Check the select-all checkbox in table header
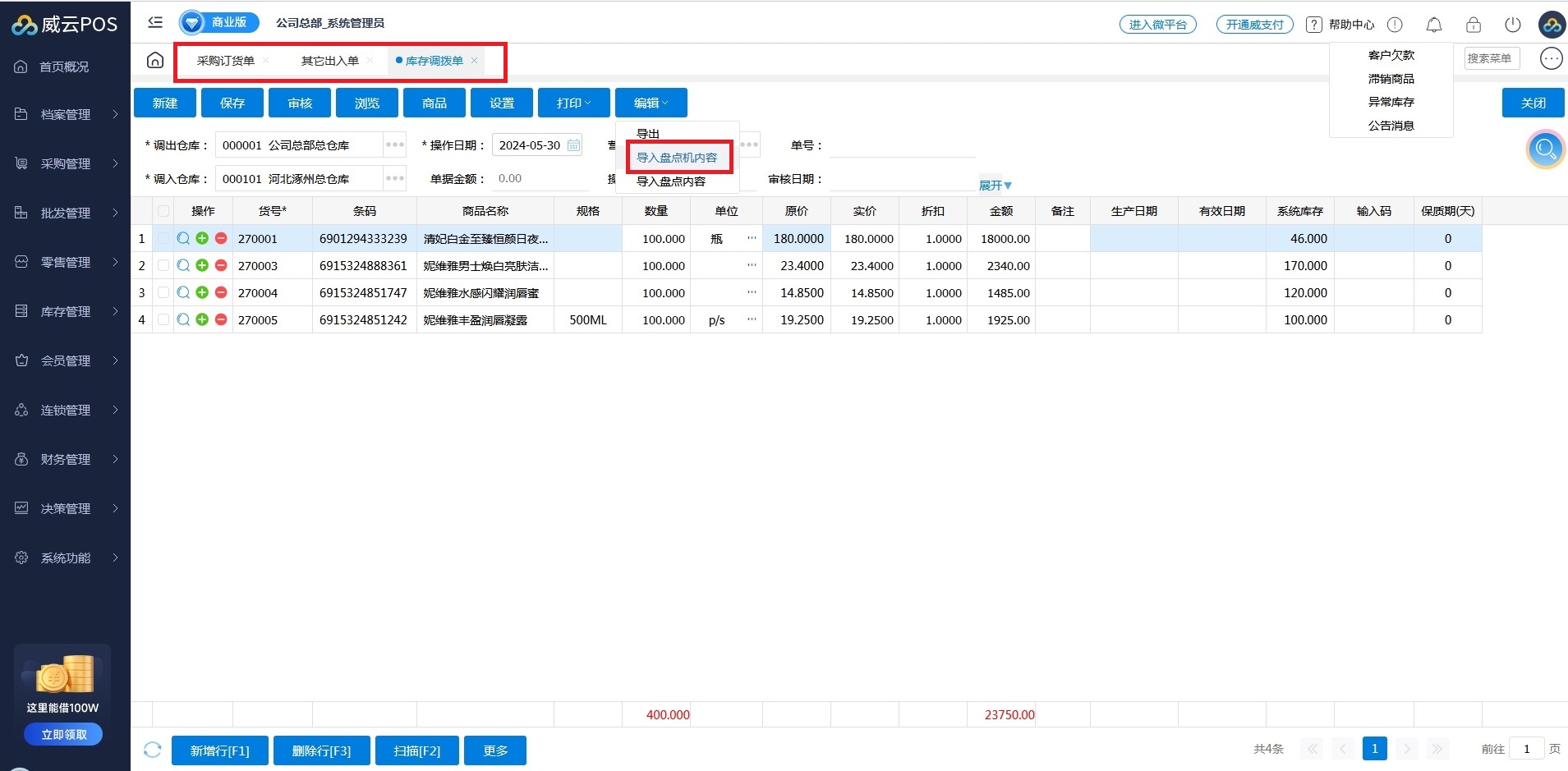The image size is (1568, 771). (163, 211)
